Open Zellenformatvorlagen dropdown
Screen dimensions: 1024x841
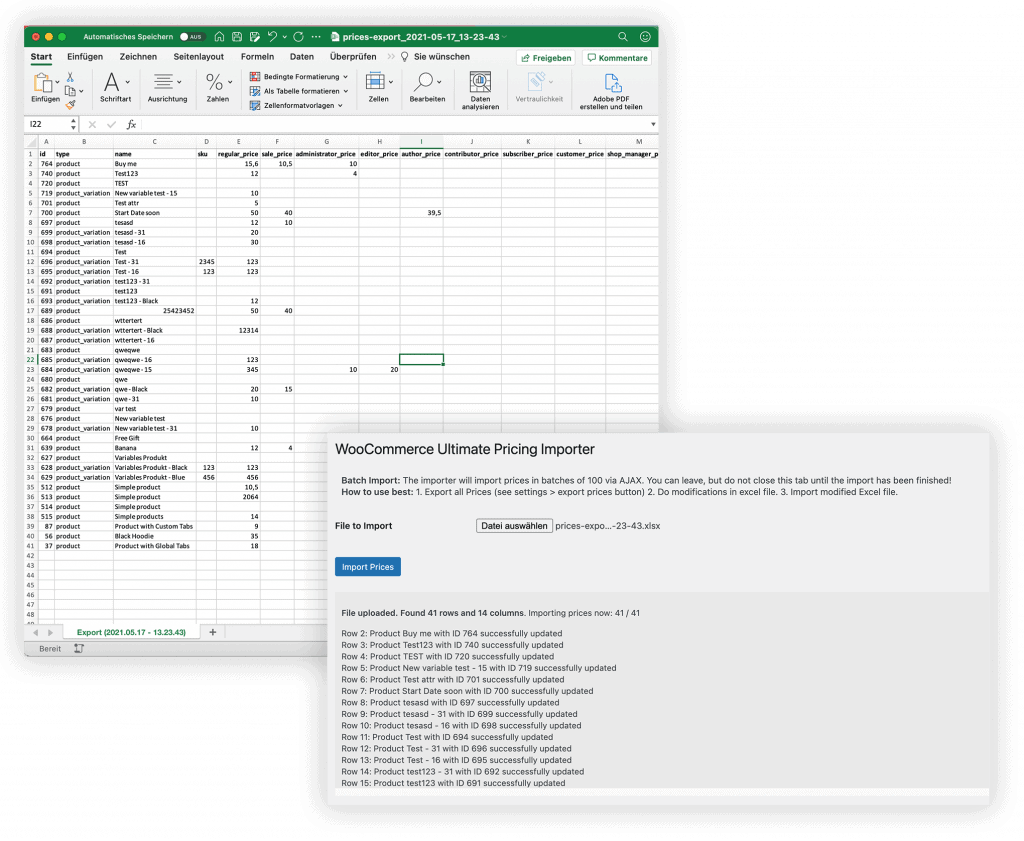click(296, 105)
